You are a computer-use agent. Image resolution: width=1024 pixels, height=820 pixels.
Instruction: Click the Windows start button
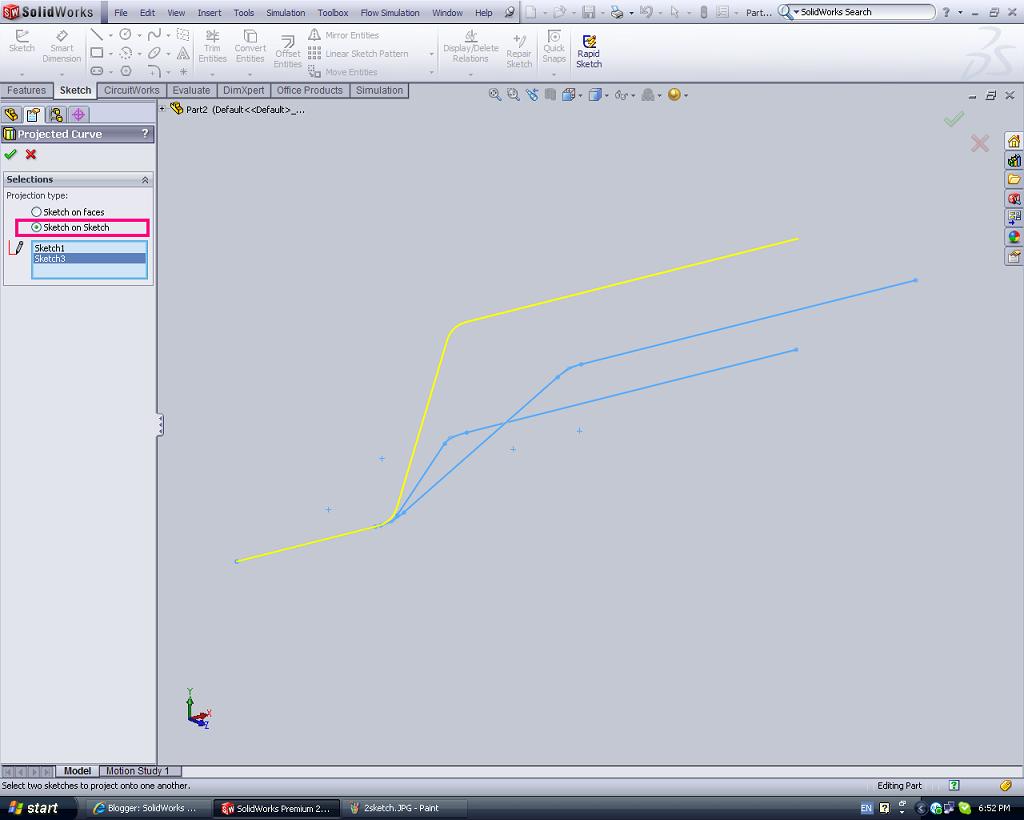pos(33,808)
